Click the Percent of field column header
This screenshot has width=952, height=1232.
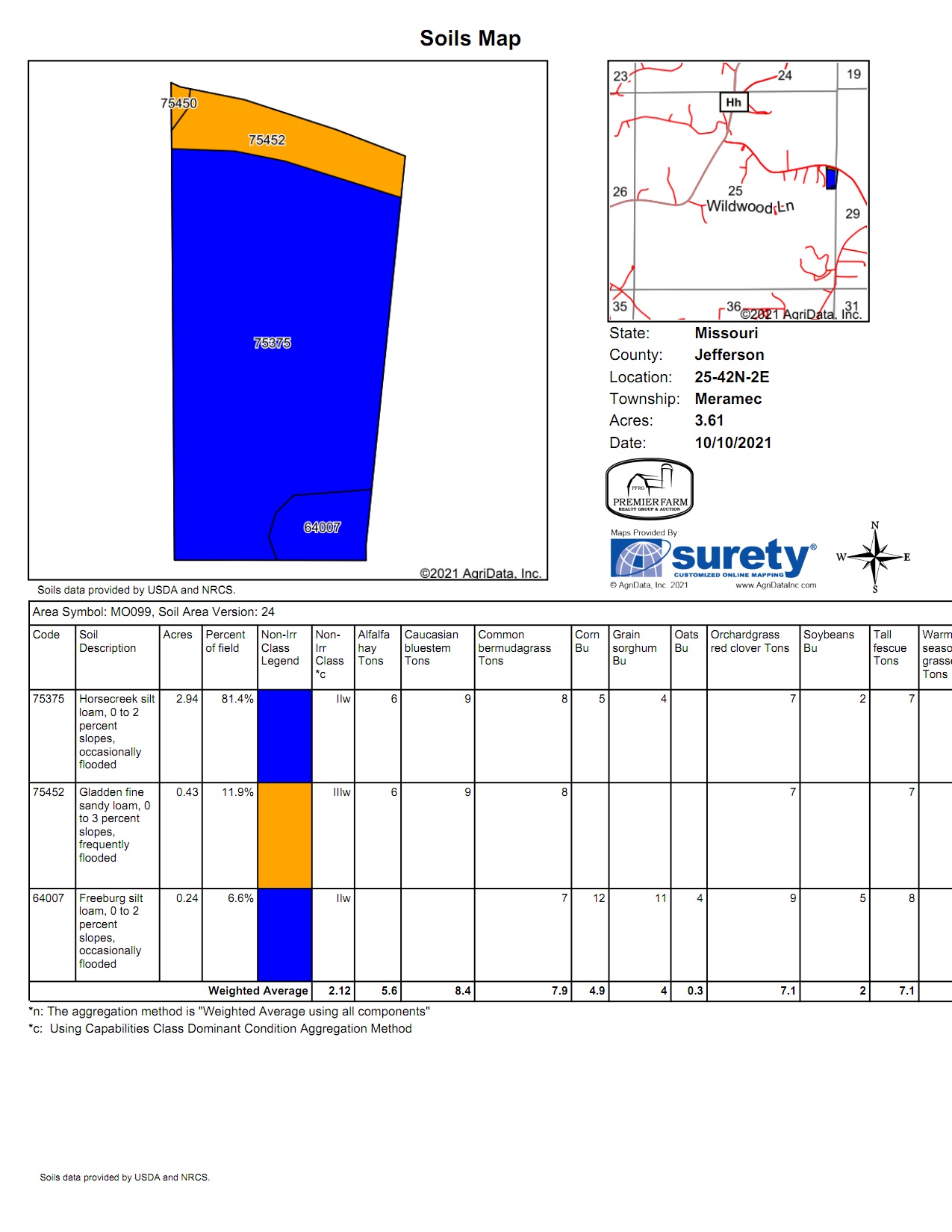click(225, 641)
